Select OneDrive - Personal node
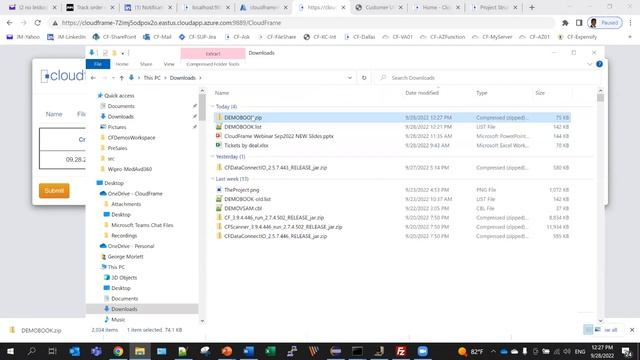Image resolution: width=640 pixels, height=360 pixels. pos(131,246)
